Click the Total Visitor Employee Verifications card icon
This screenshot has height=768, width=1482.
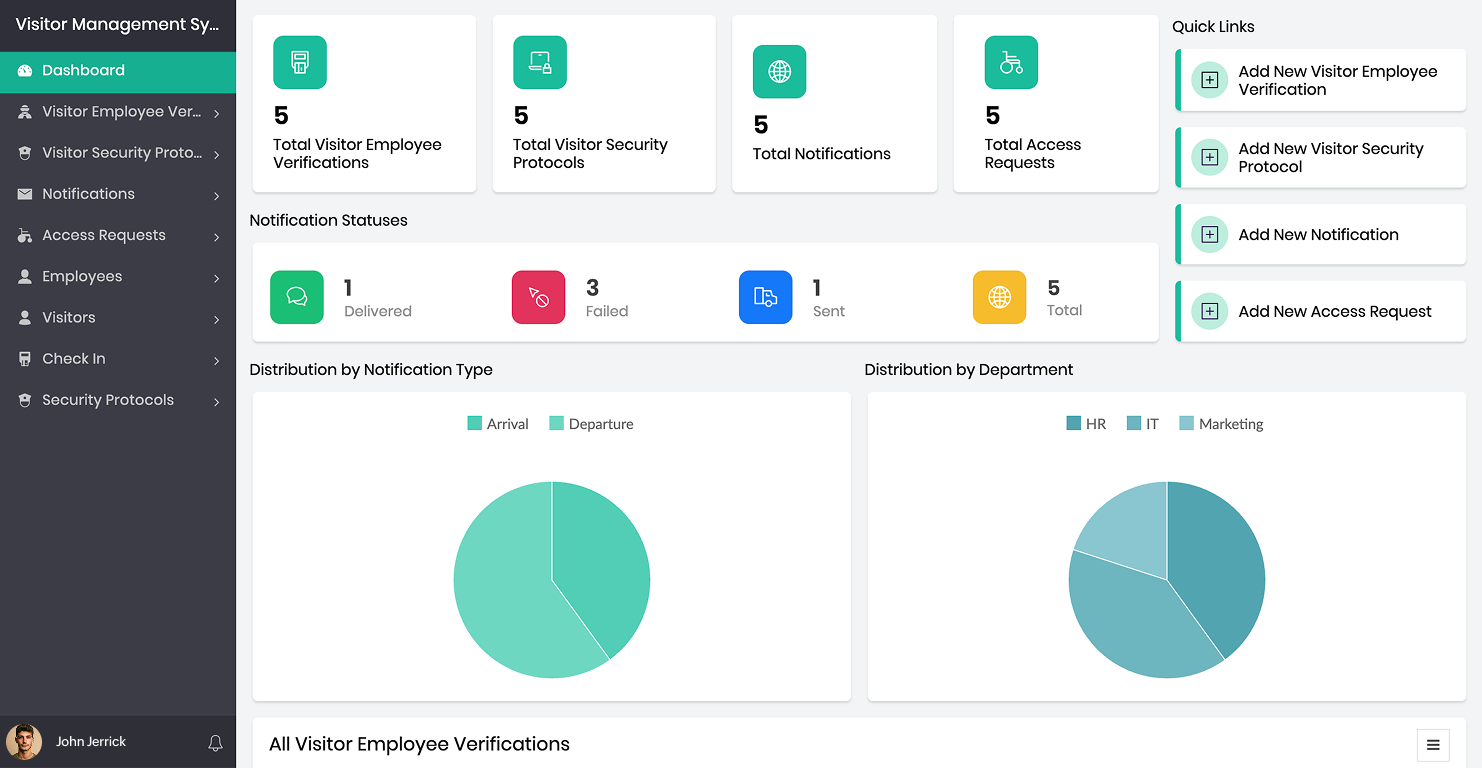300,63
